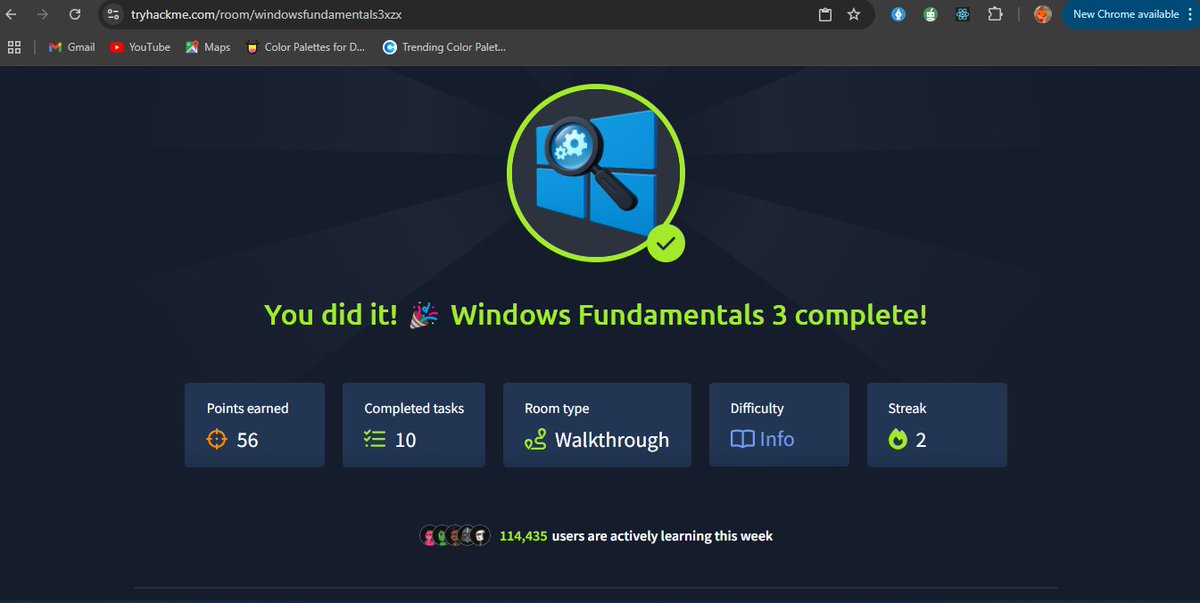Click the Chrome profile avatar
This screenshot has height=603, width=1200.
[x=1043, y=15]
